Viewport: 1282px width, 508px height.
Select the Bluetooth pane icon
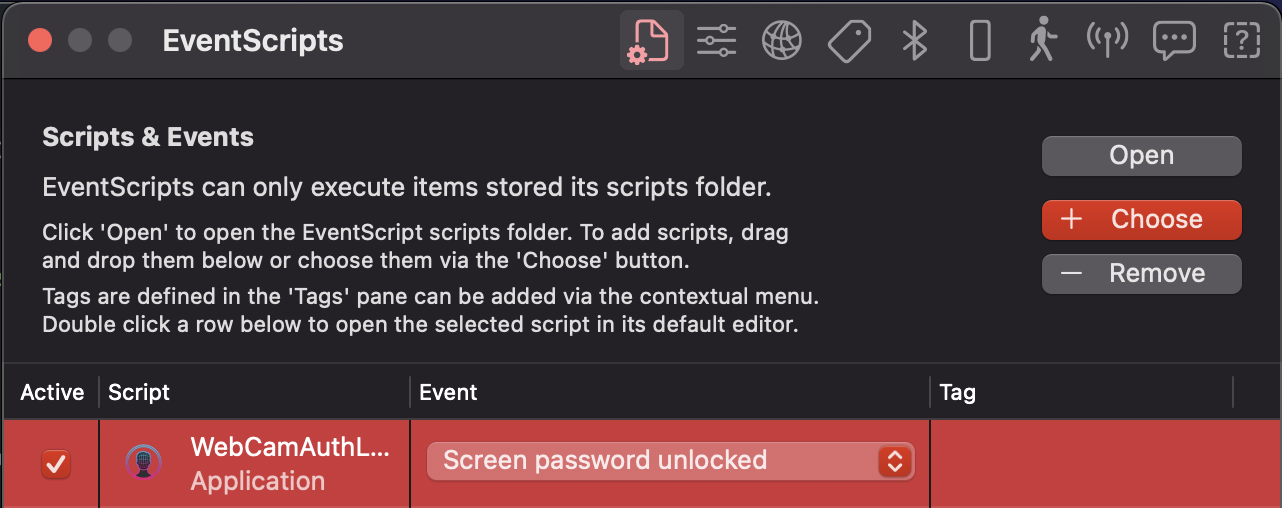915,41
